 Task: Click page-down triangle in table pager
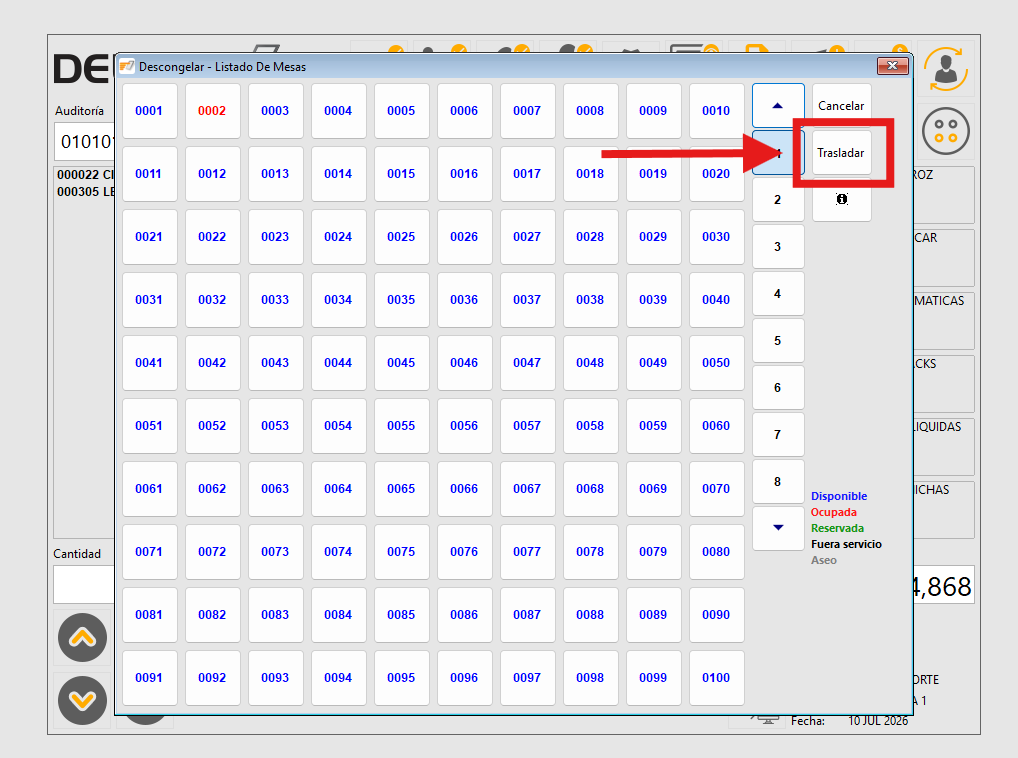point(778,528)
